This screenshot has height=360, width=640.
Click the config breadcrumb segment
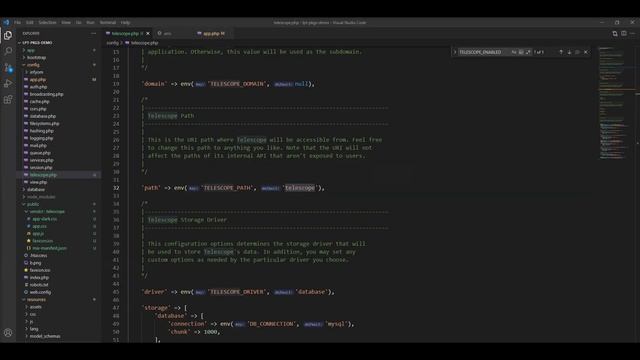112,43
